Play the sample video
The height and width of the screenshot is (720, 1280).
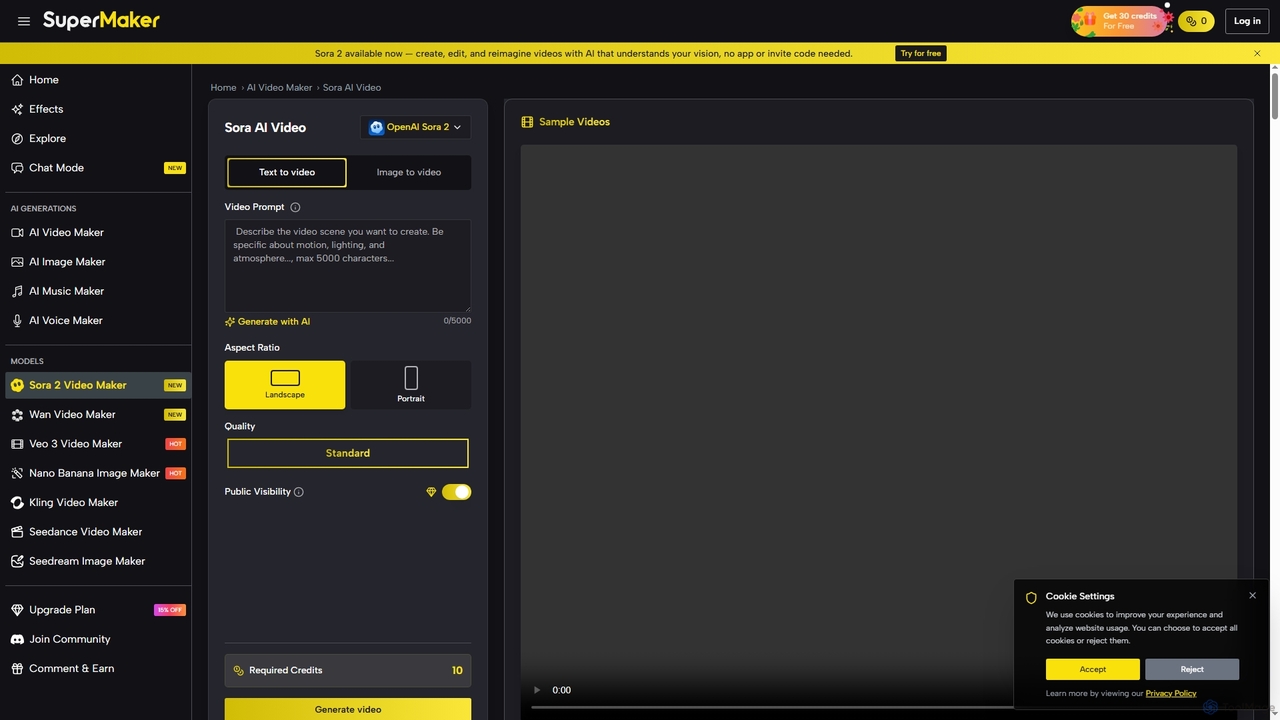[x=537, y=690]
